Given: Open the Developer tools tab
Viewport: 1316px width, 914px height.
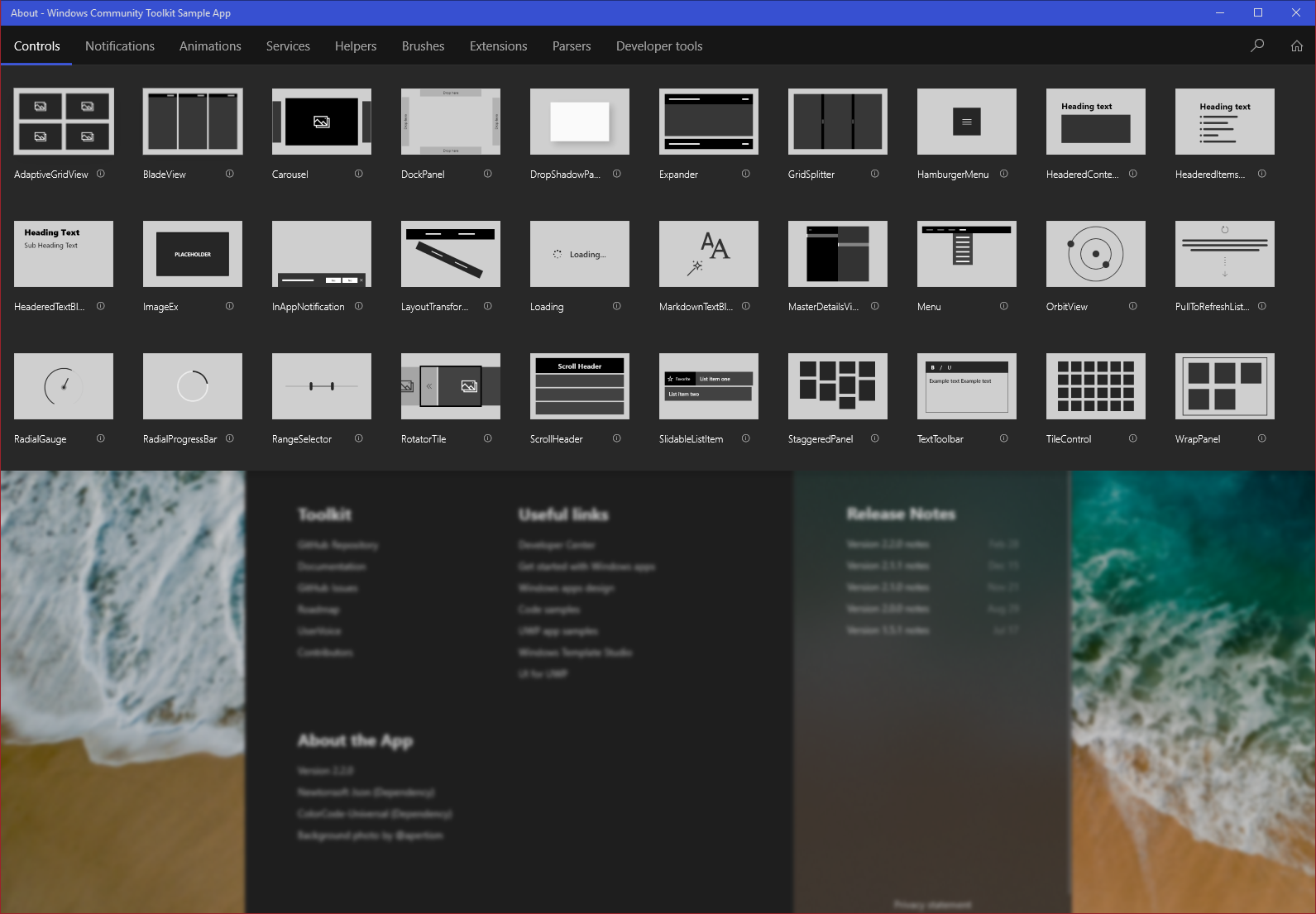Looking at the screenshot, I should coord(659,46).
